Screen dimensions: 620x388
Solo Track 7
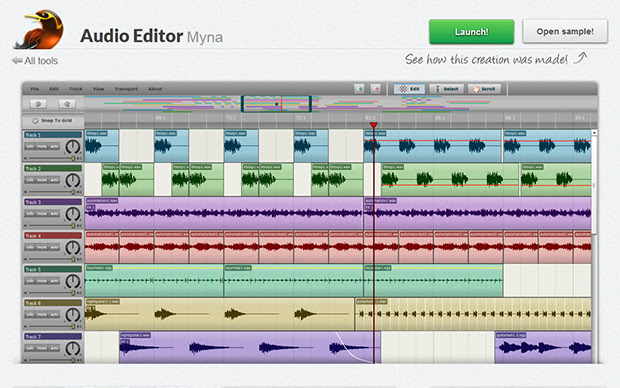30,348
